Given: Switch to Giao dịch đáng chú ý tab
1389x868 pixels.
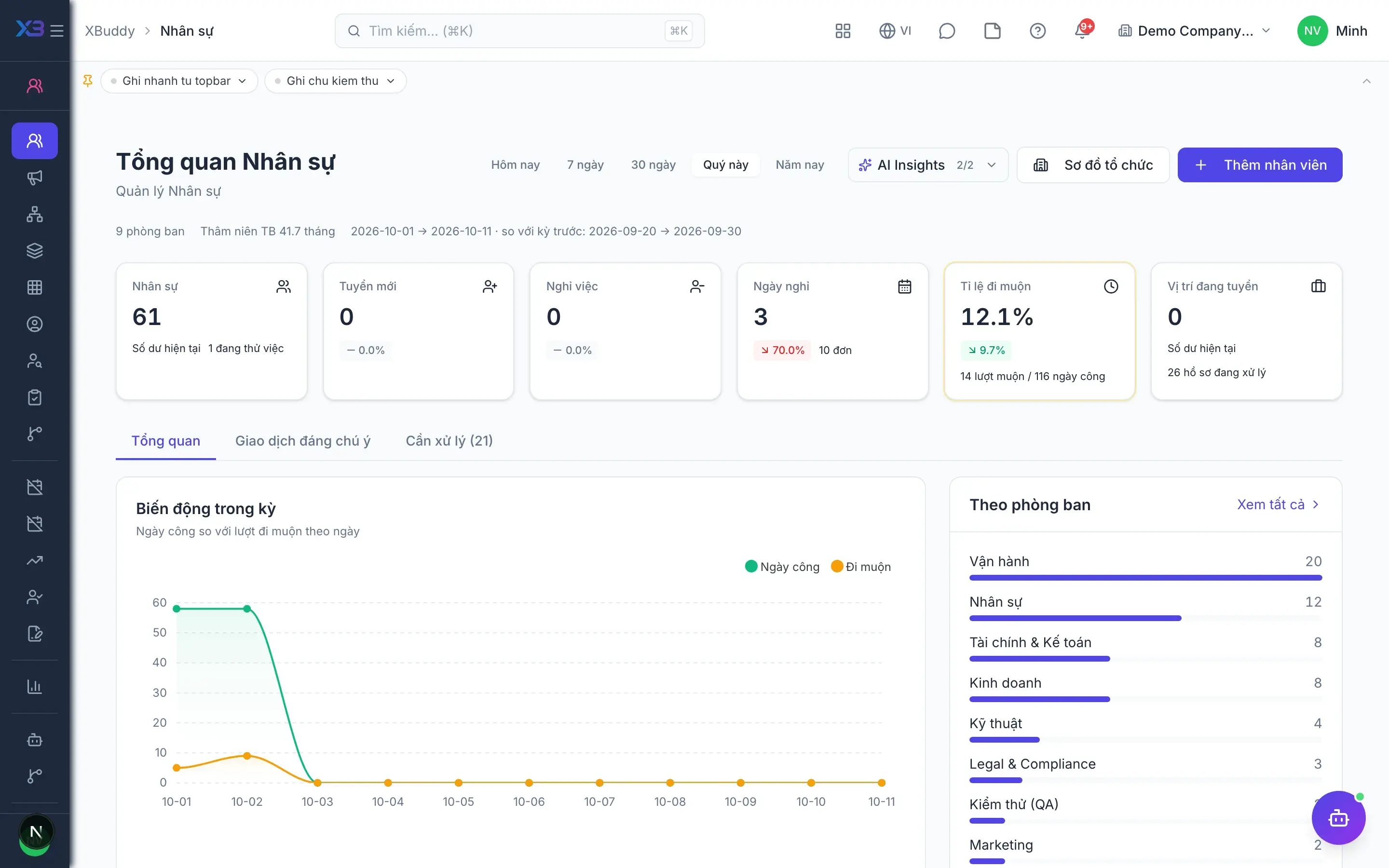Looking at the screenshot, I should 303,441.
